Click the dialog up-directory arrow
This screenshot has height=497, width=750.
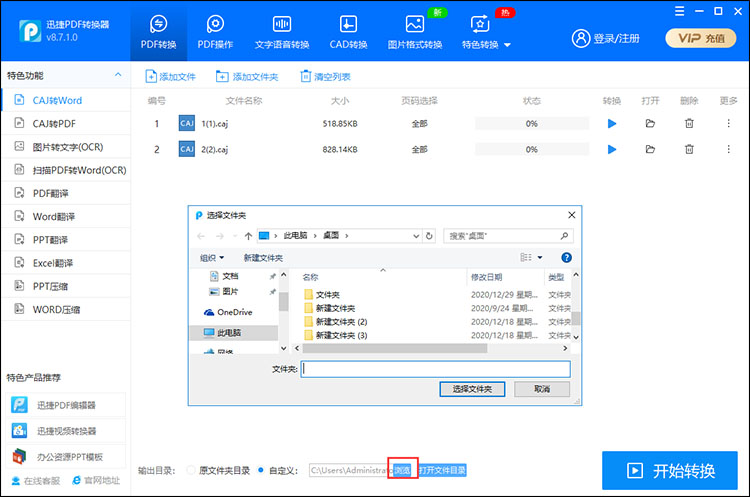click(x=248, y=236)
